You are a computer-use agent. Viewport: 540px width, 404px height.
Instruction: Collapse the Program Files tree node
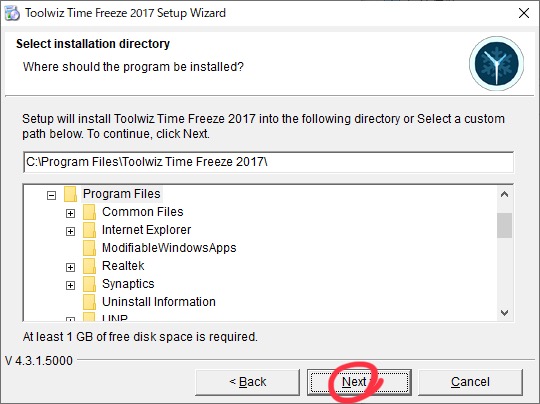coord(51,196)
